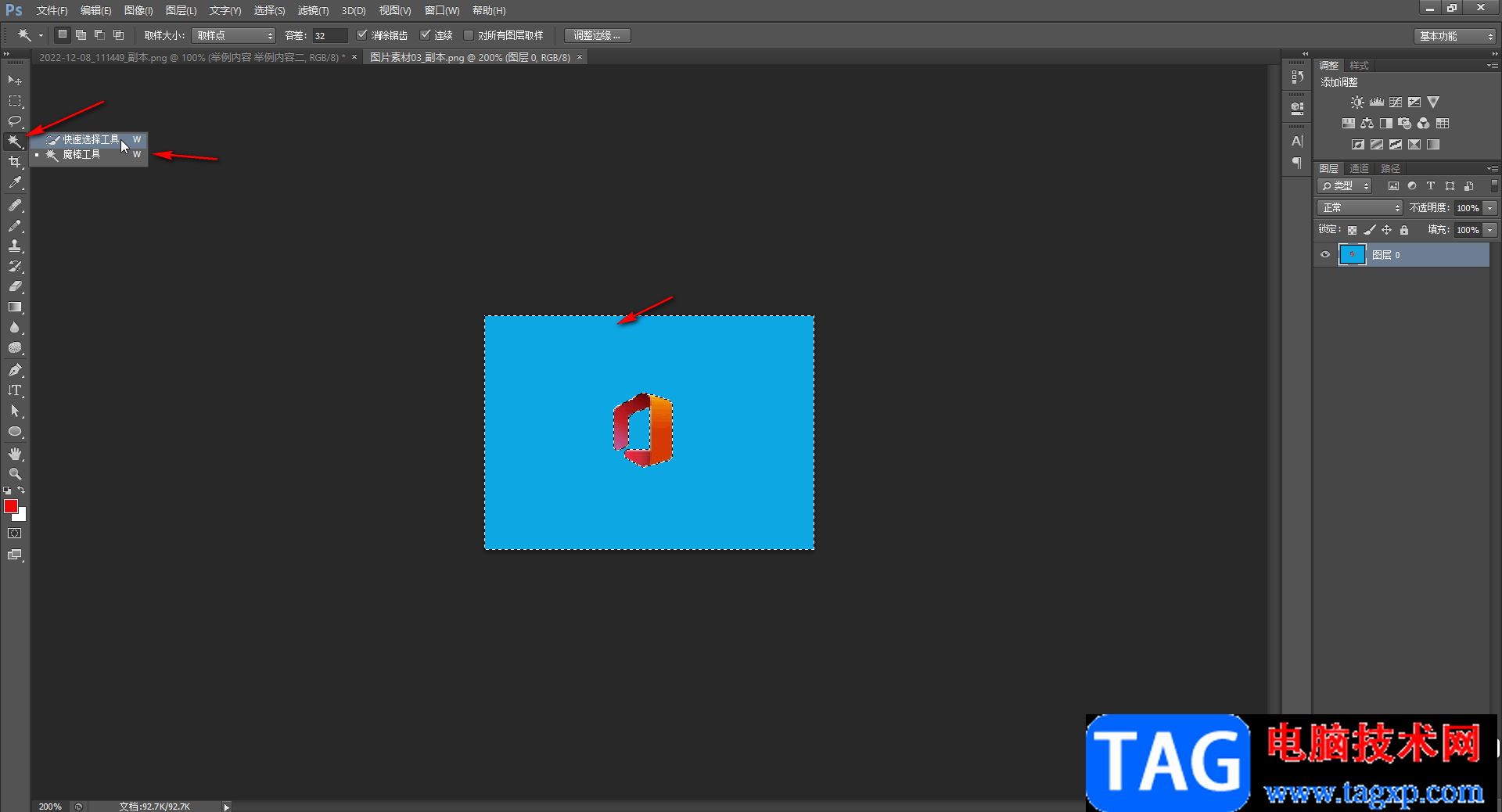
Task: Click the red foreground color swatch
Action: (x=10, y=506)
